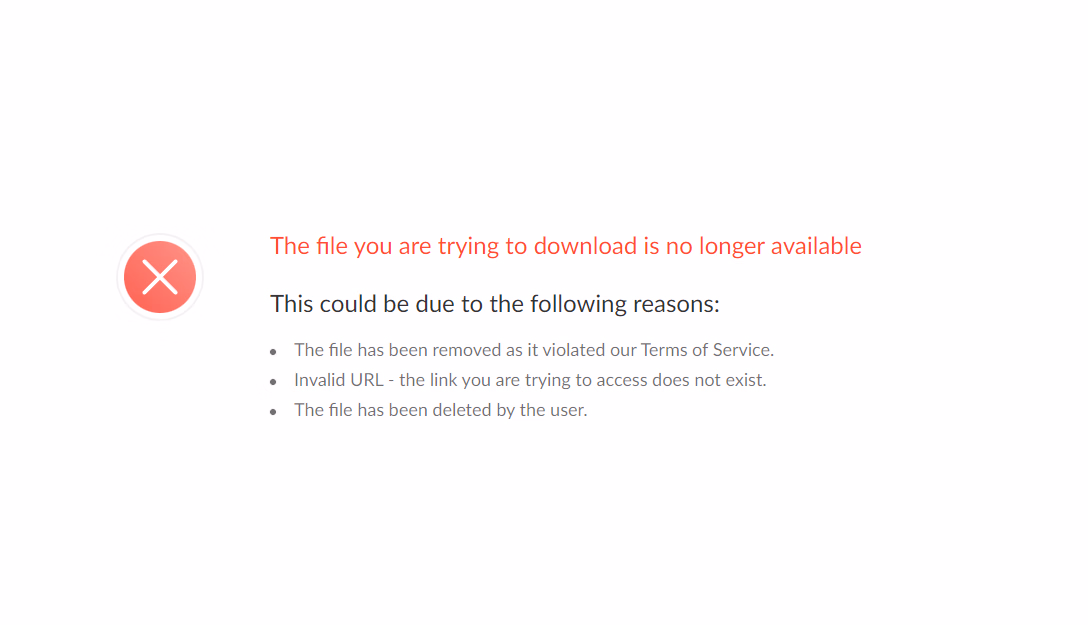Click the word 'violated' in first reason
Screen dimensions: 1088x625
coord(573,350)
